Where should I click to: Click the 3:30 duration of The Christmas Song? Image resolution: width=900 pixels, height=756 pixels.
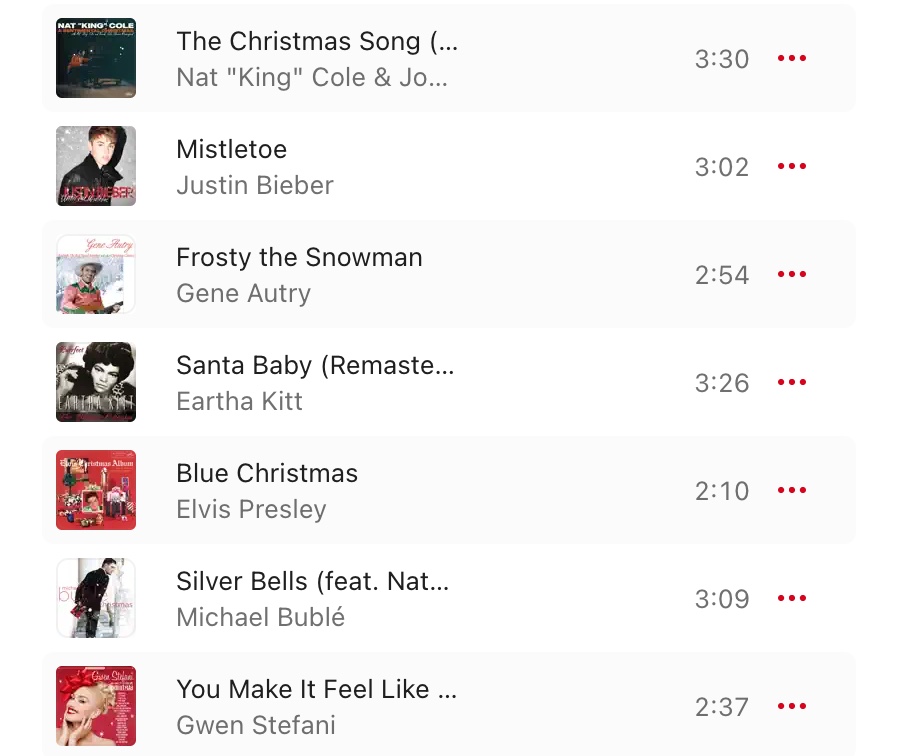click(721, 59)
